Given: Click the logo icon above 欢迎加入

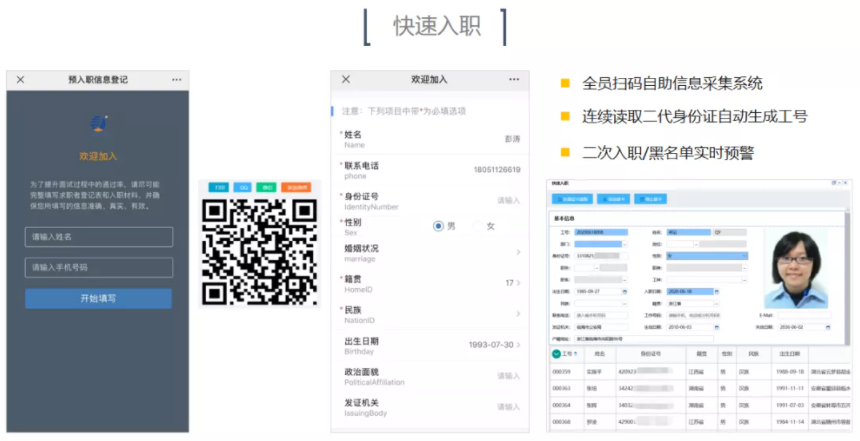Looking at the screenshot, I should click(x=99, y=124).
